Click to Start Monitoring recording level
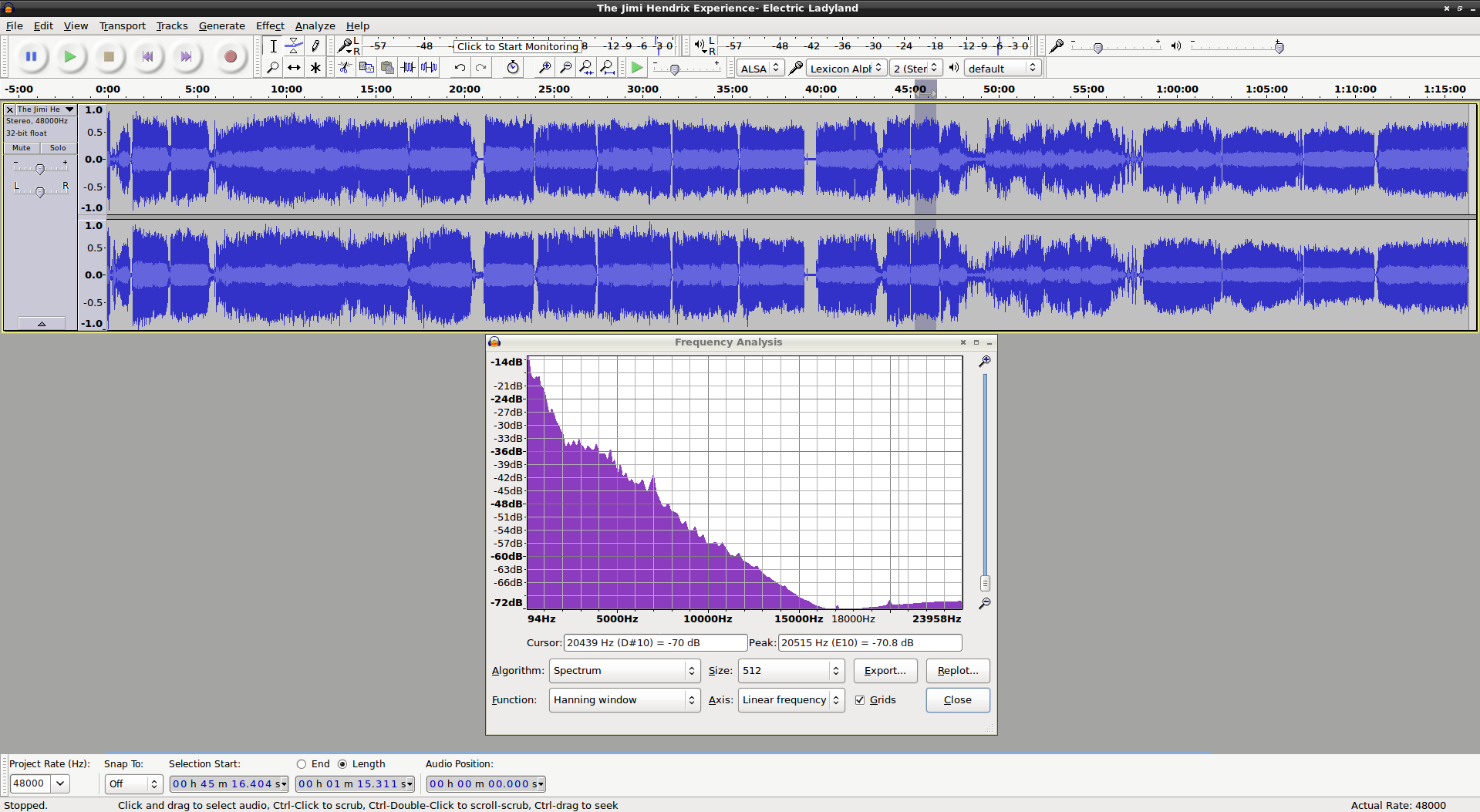This screenshot has width=1480, height=812. tap(517, 46)
